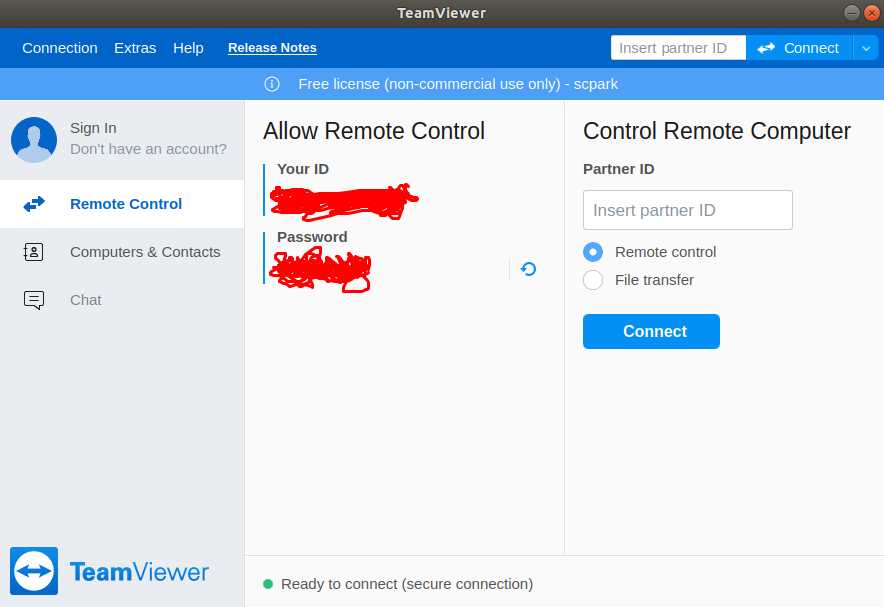The image size is (884, 607).
Task: Select the Remote control radio option
Action: [x=593, y=252]
